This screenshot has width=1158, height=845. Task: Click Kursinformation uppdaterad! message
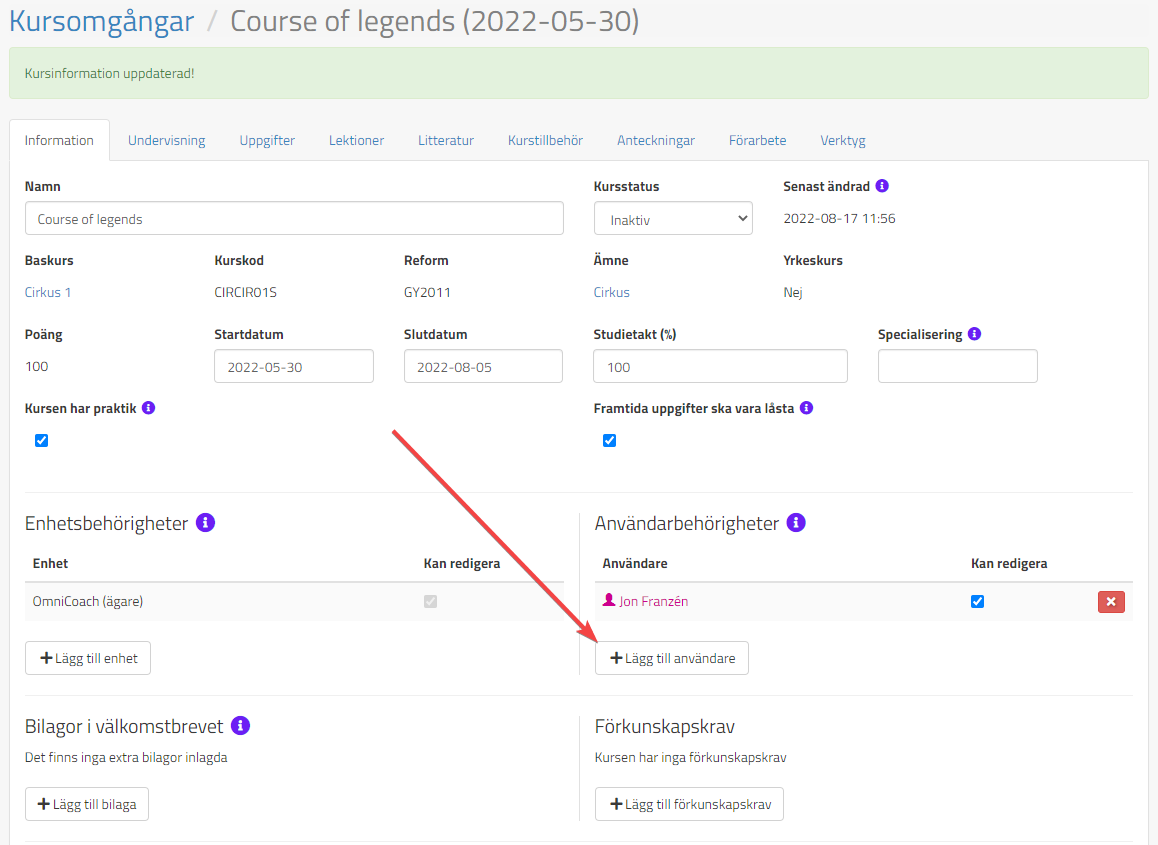pyautogui.click(x=109, y=73)
